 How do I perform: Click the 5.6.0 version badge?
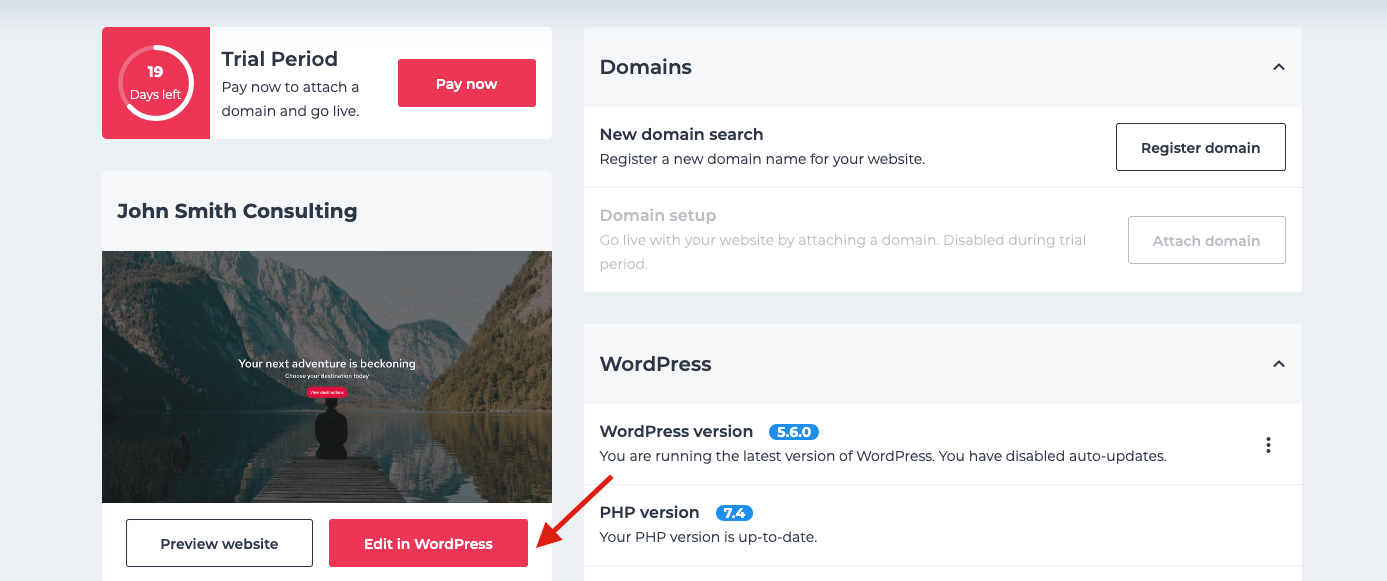click(x=794, y=432)
